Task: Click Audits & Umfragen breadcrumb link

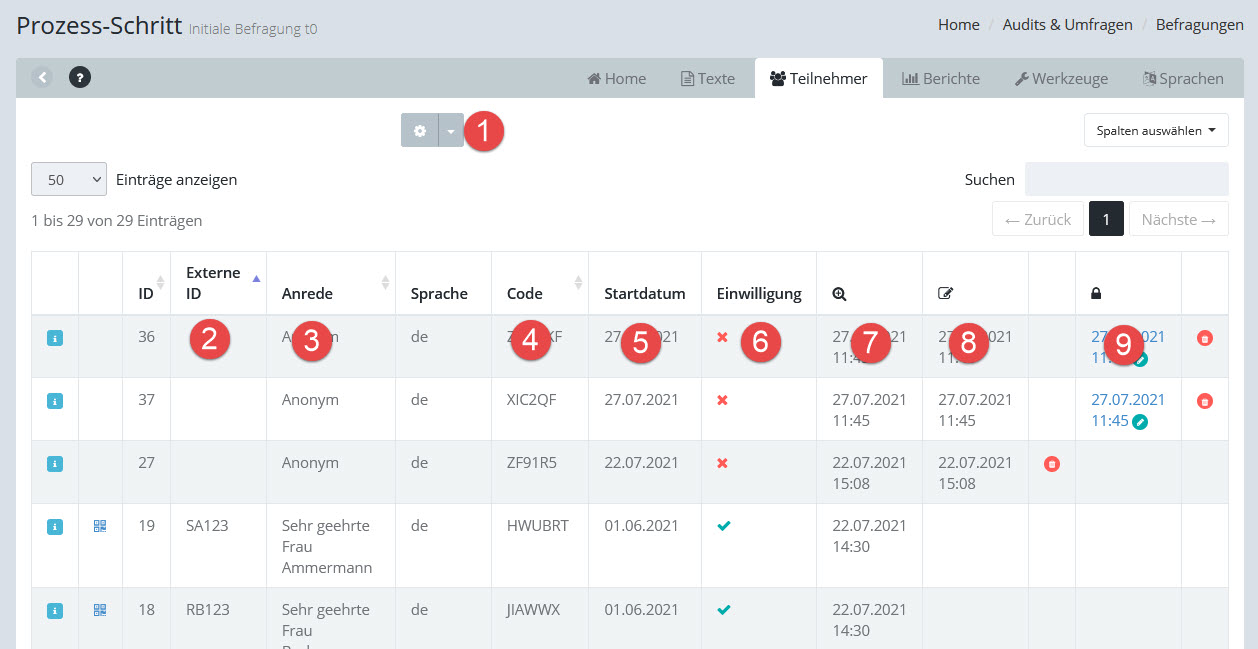Action: pos(1067,25)
